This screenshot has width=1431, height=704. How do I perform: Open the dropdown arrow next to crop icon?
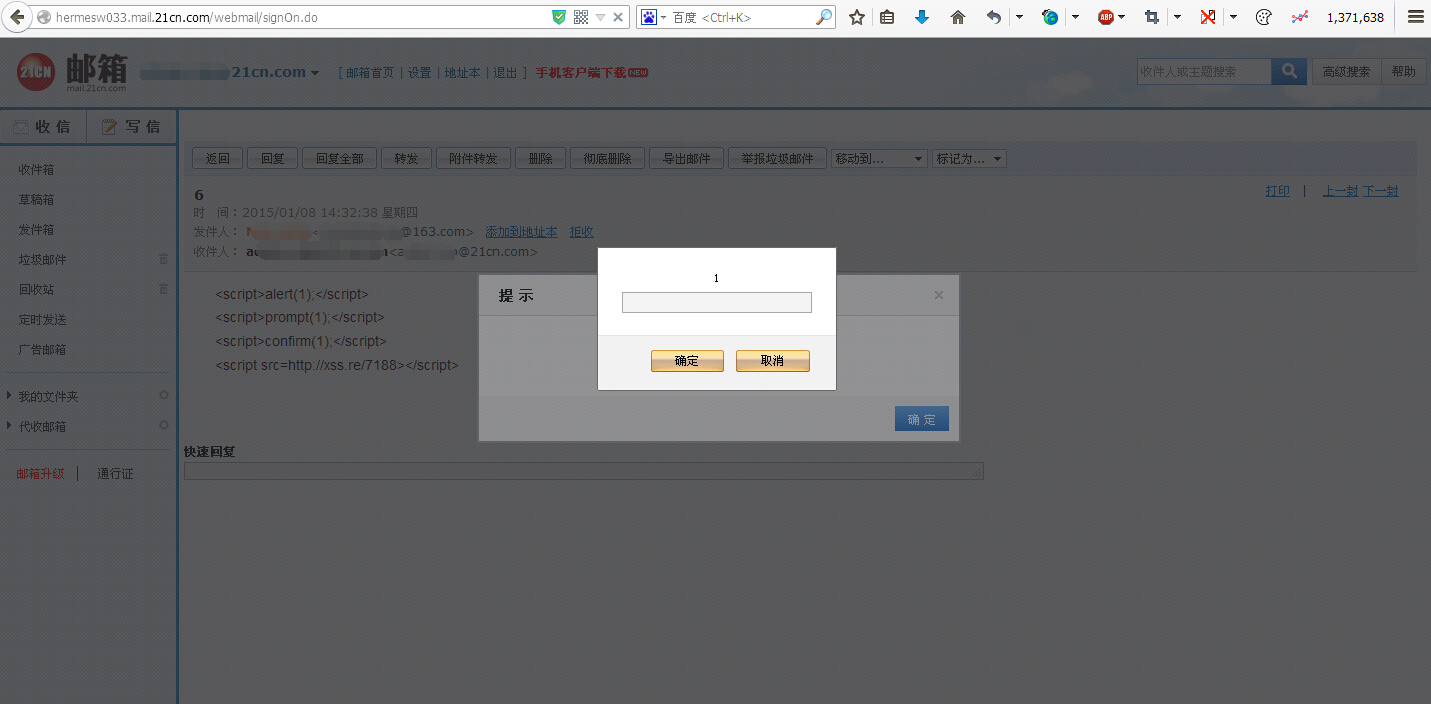(1178, 17)
